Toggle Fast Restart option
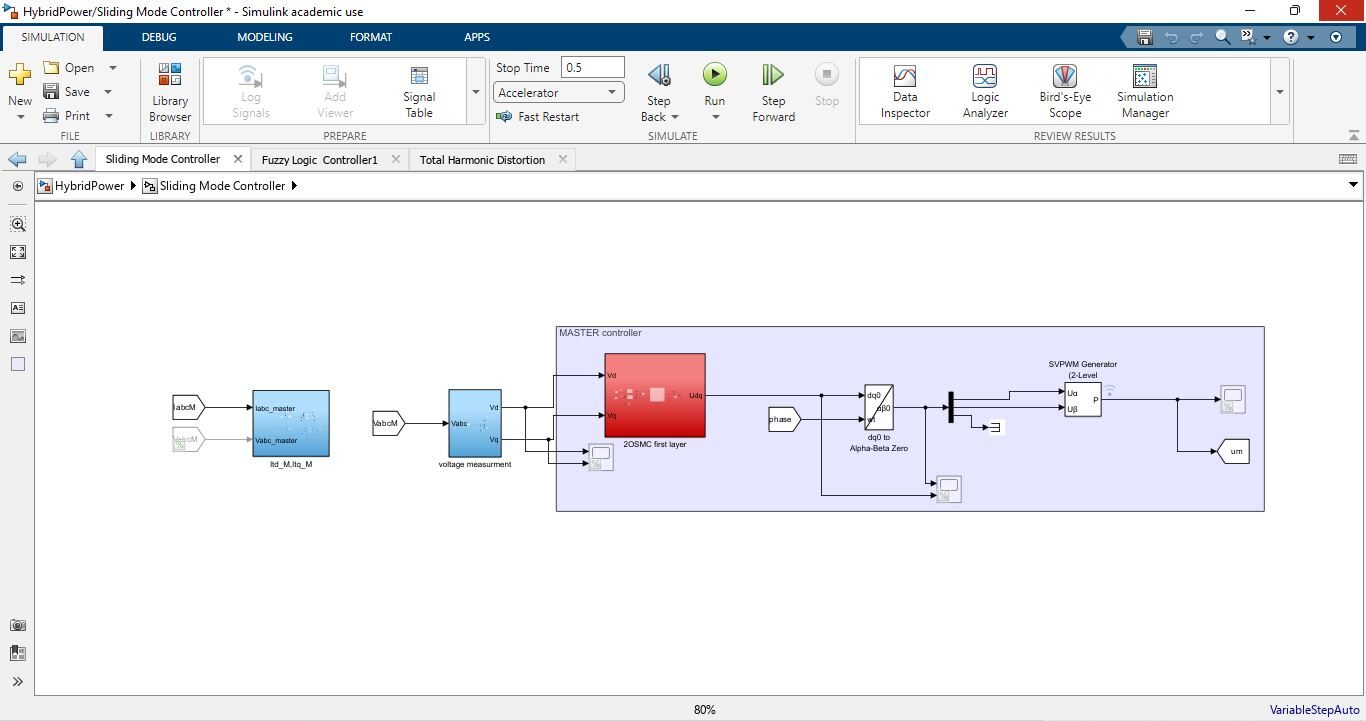1366x721 pixels. pyautogui.click(x=538, y=117)
